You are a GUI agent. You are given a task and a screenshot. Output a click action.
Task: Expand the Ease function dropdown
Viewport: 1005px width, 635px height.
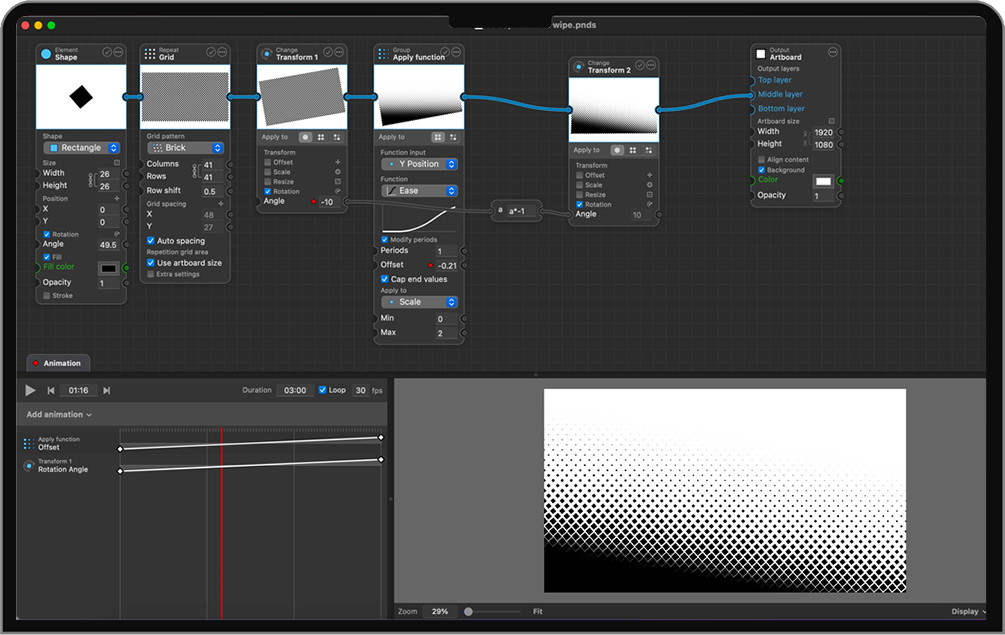(419, 191)
